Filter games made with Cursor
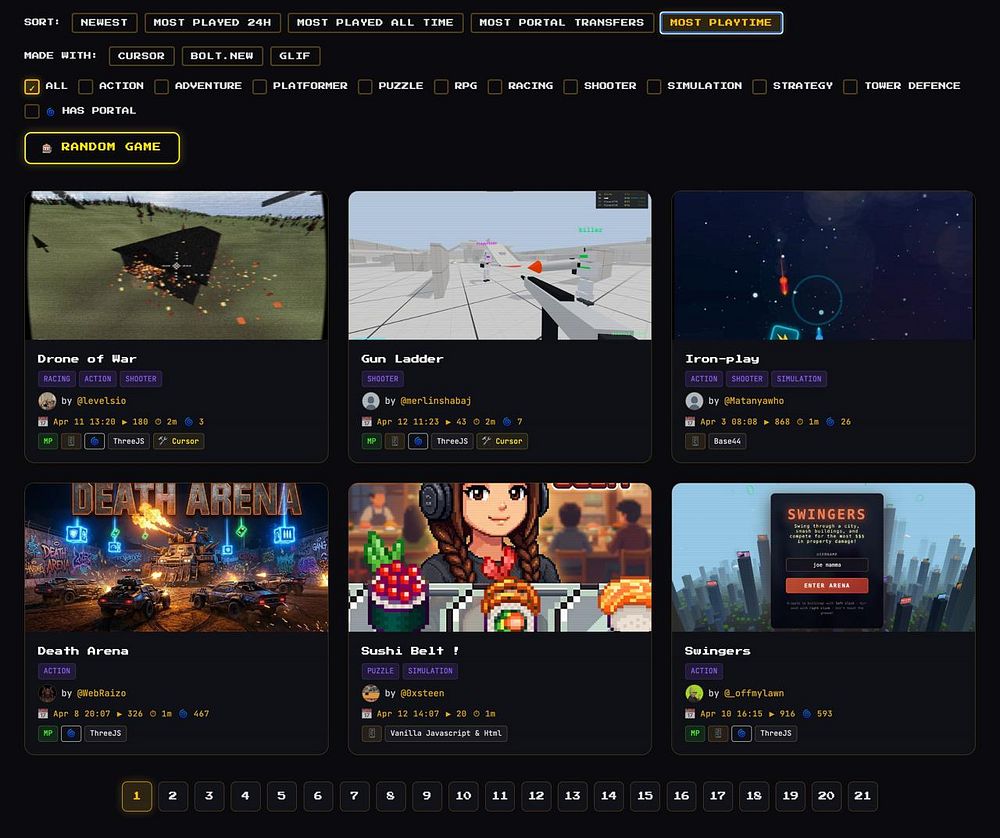 pos(141,56)
